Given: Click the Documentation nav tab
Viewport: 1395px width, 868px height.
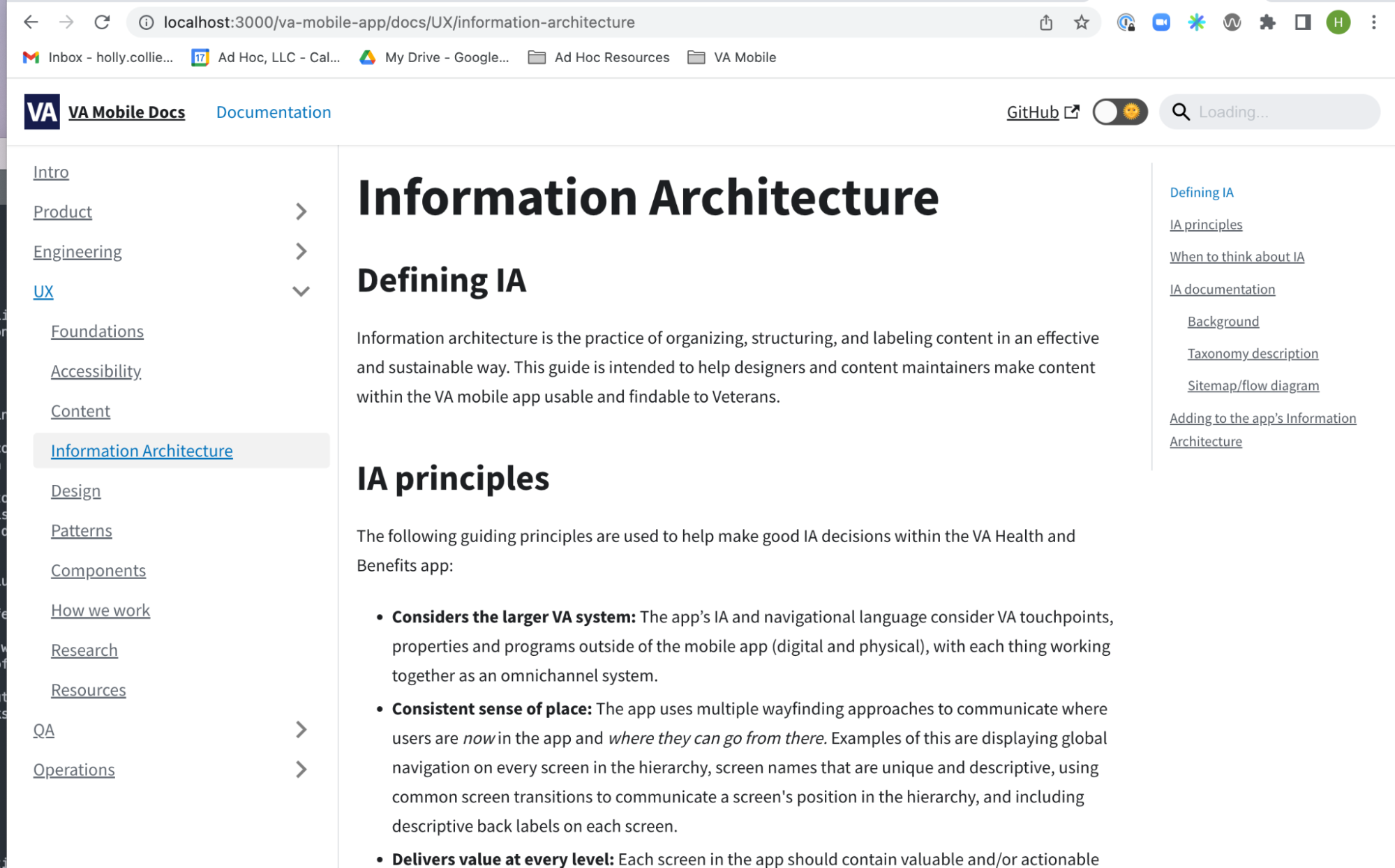Looking at the screenshot, I should [x=274, y=112].
